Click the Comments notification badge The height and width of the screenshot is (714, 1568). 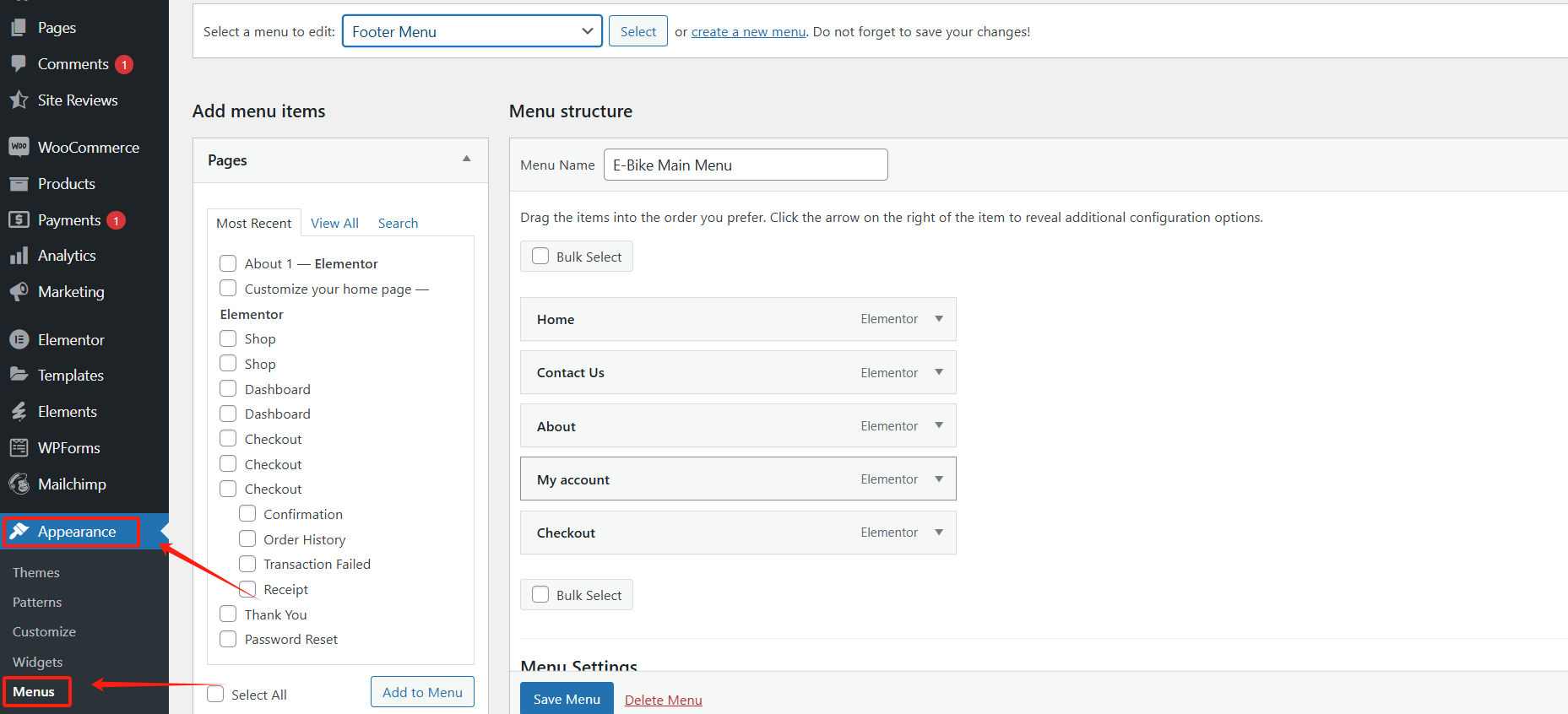[x=124, y=64]
